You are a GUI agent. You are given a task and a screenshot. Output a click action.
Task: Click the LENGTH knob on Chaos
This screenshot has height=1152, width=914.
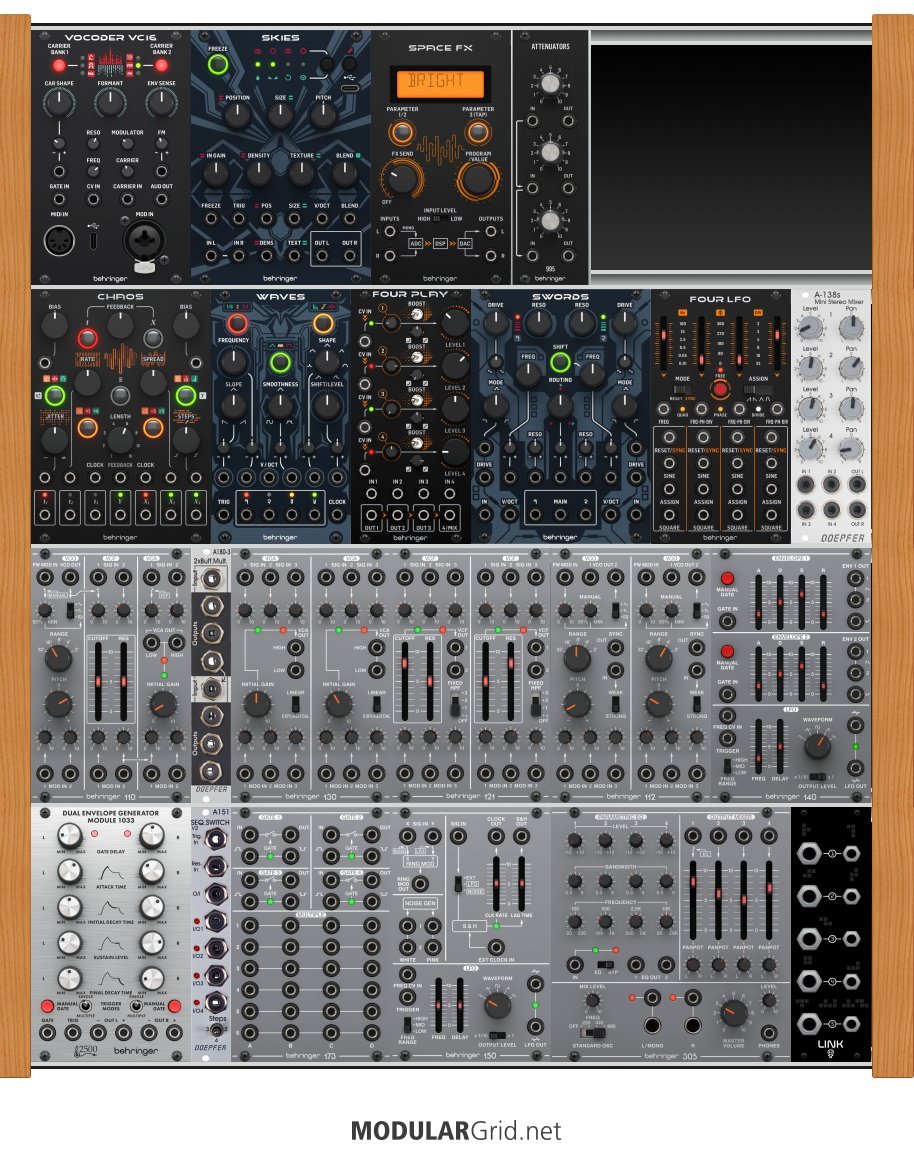[120, 439]
